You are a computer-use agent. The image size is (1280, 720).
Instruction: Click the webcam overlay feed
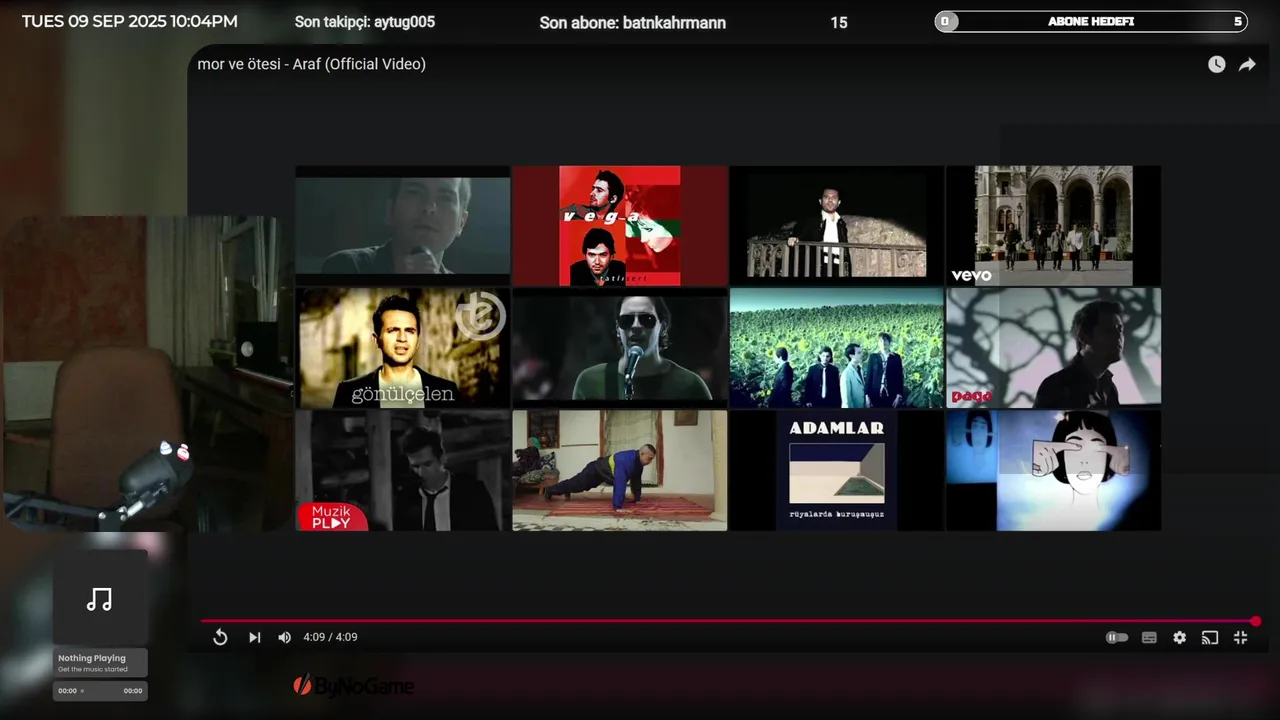pos(145,374)
